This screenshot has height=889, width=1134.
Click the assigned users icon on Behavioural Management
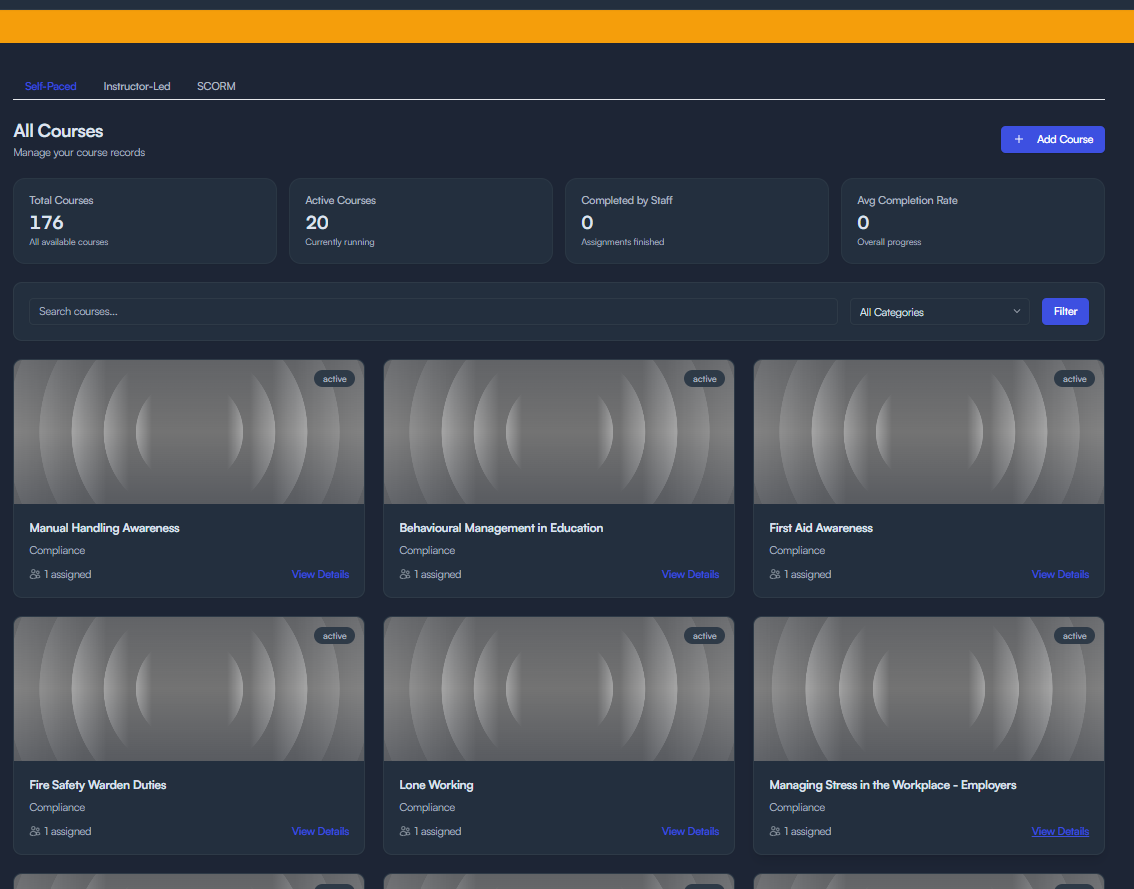pos(405,574)
